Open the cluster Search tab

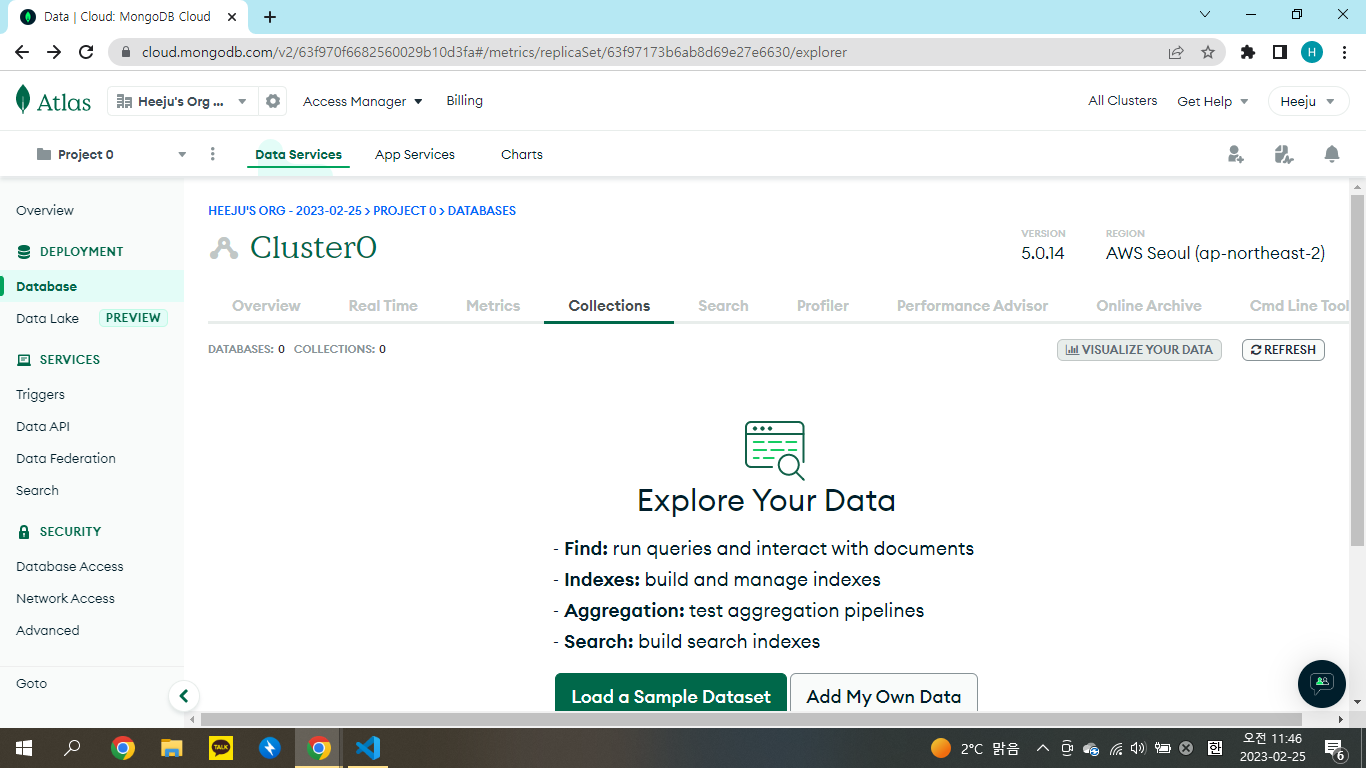point(723,306)
